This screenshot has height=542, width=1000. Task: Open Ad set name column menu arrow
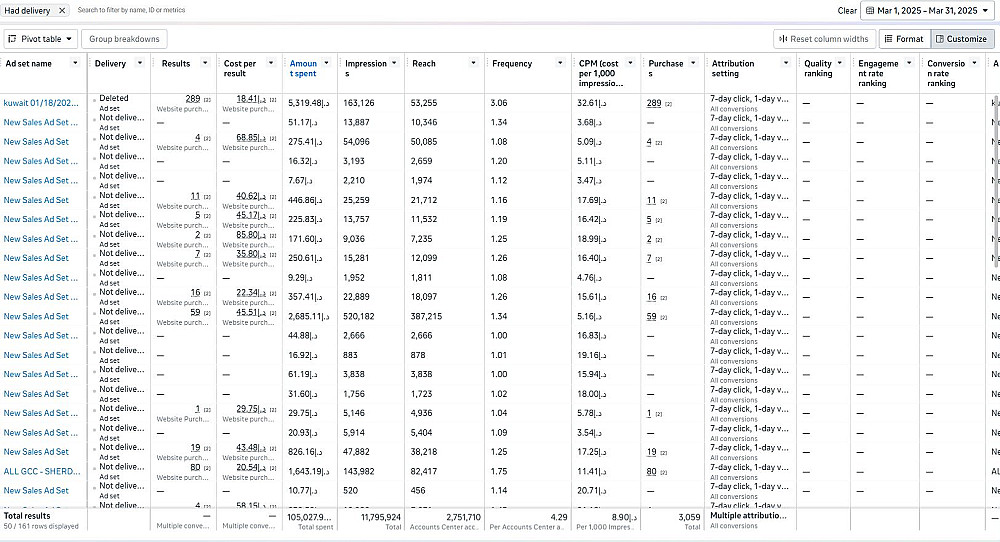pyautogui.click(x=75, y=62)
